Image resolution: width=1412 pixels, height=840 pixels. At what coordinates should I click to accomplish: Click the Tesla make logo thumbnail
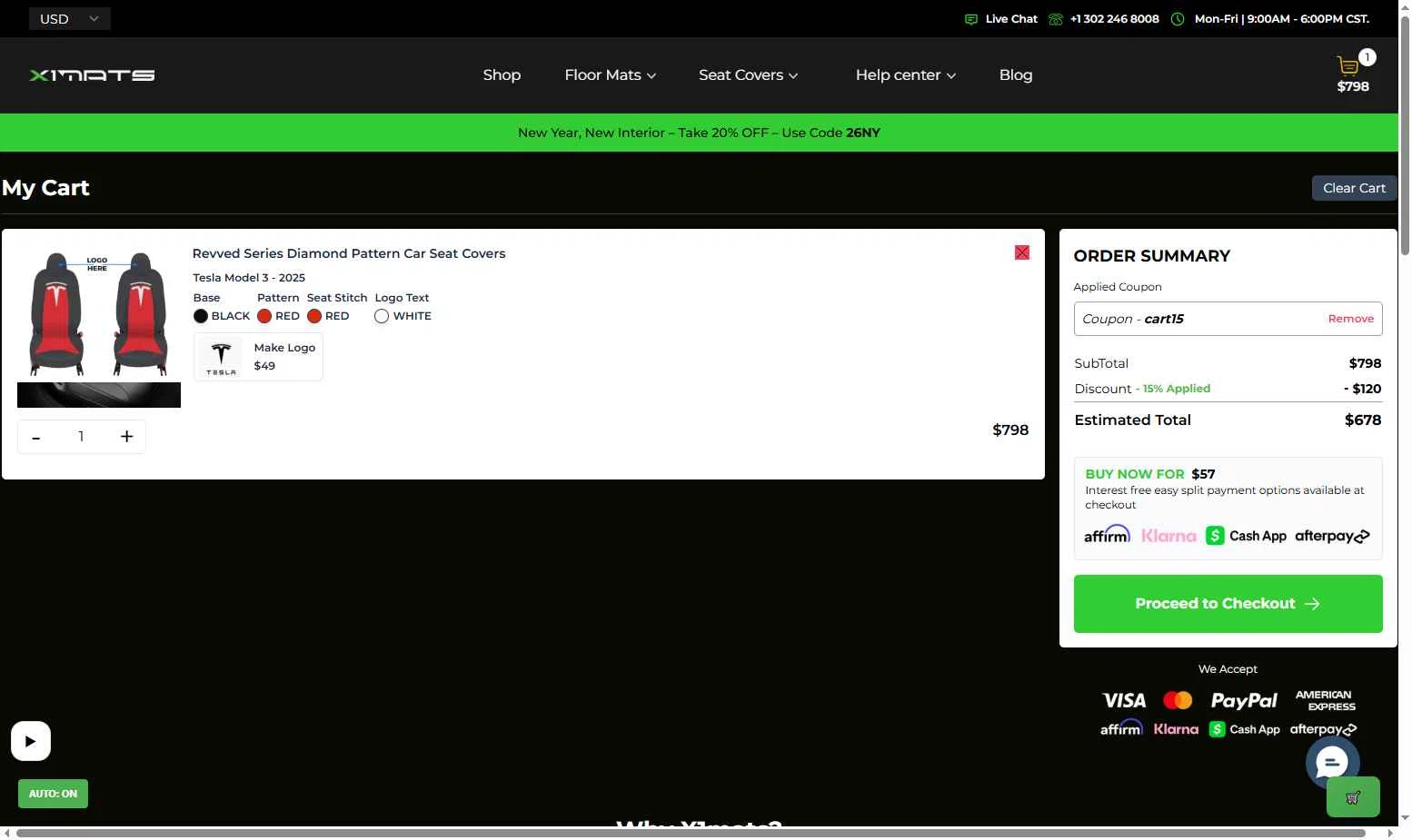click(221, 357)
